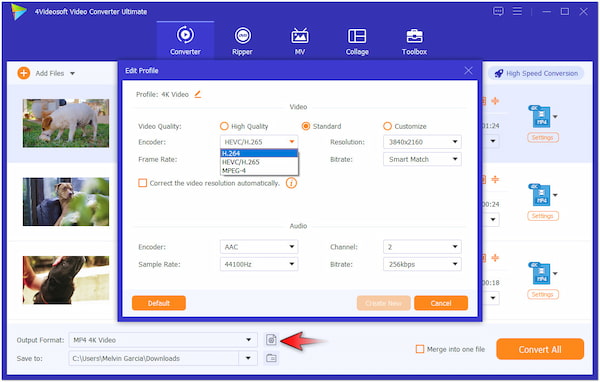Image resolution: width=600 pixels, height=382 pixels.
Task: Click the Create New button
Action: coord(383,303)
